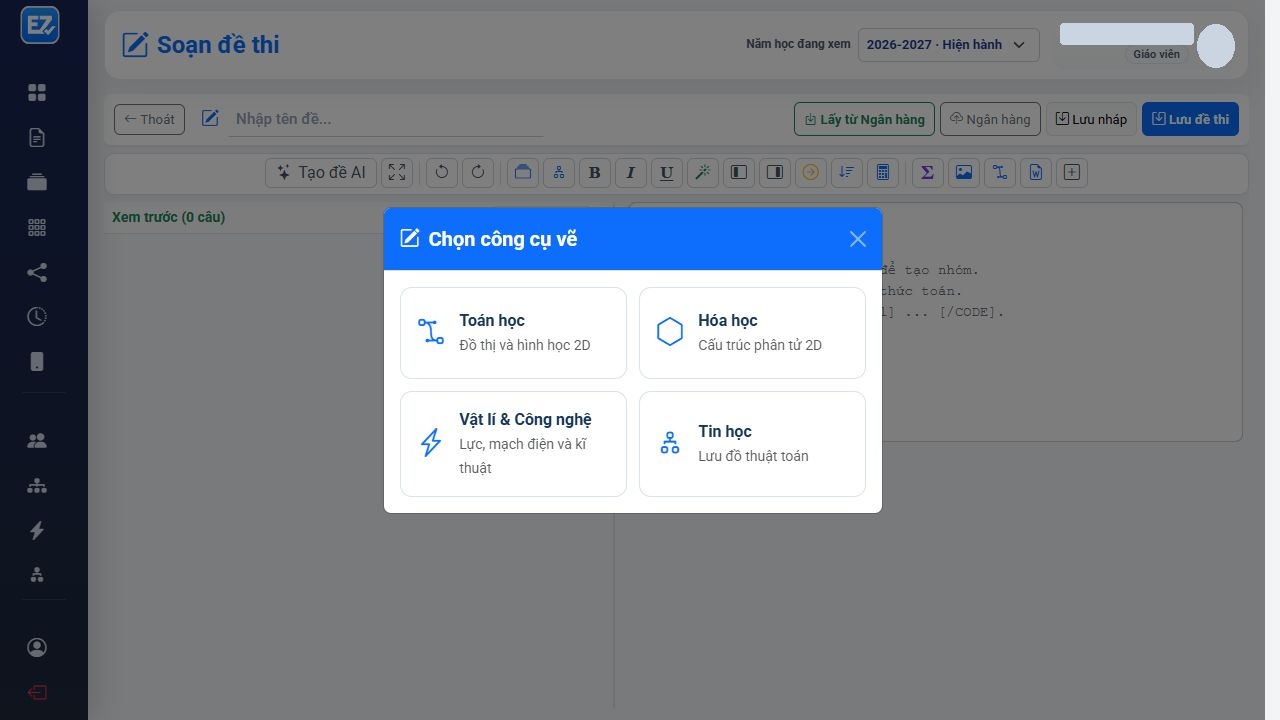Pick the Tin học flowchart tool
The width and height of the screenshot is (1280, 720).
click(752, 444)
